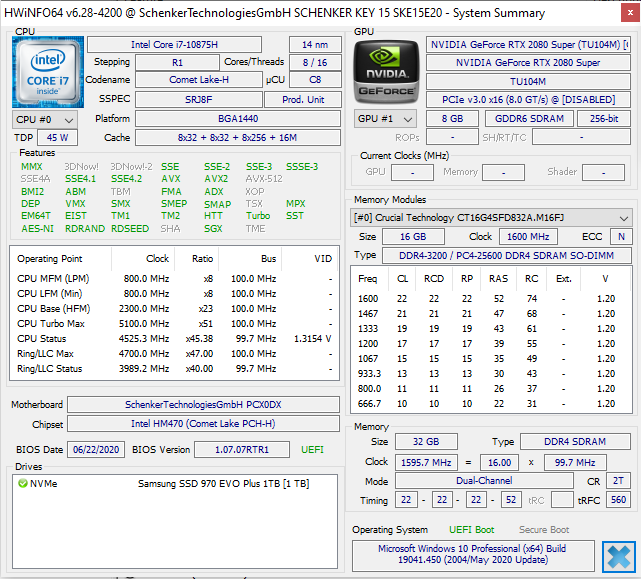Click the 8 / 16 Cores/Threads value
641x579 pixels.
[315, 63]
